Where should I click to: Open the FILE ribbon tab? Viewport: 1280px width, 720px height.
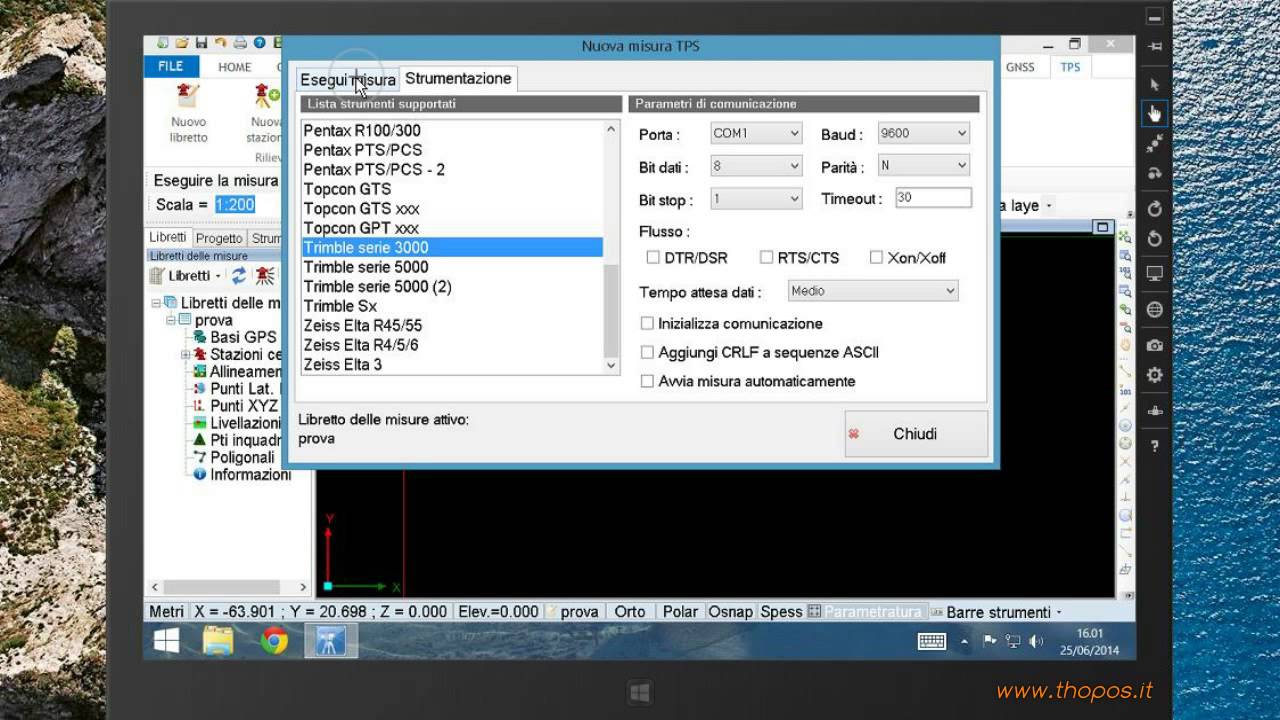click(x=171, y=66)
